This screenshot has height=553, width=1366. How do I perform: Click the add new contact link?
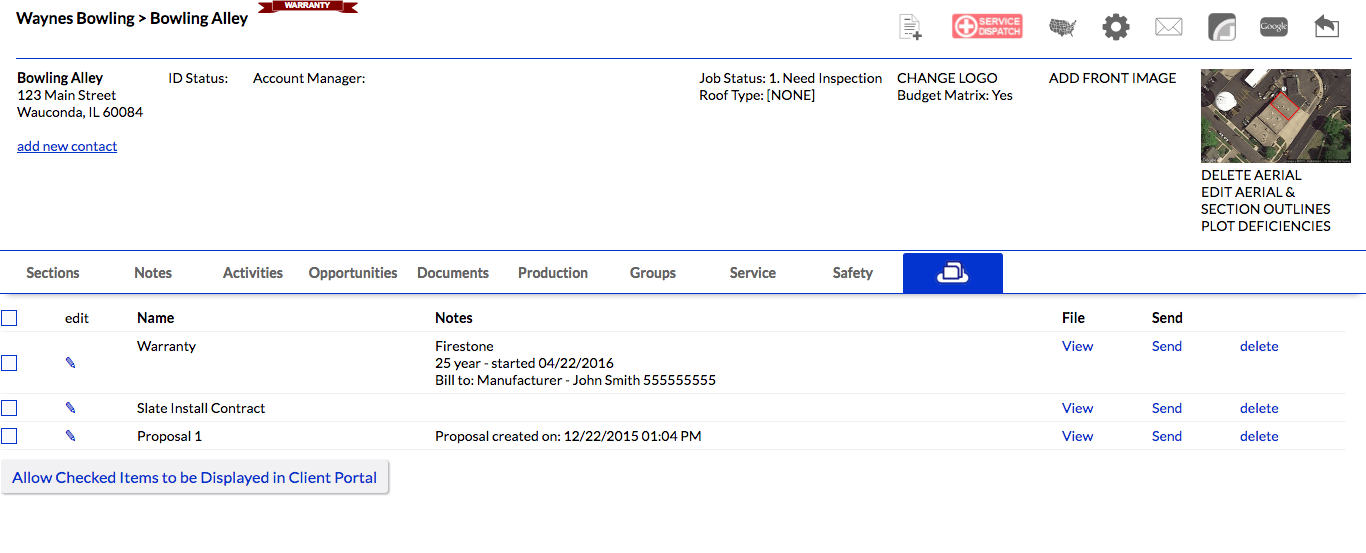coord(67,146)
